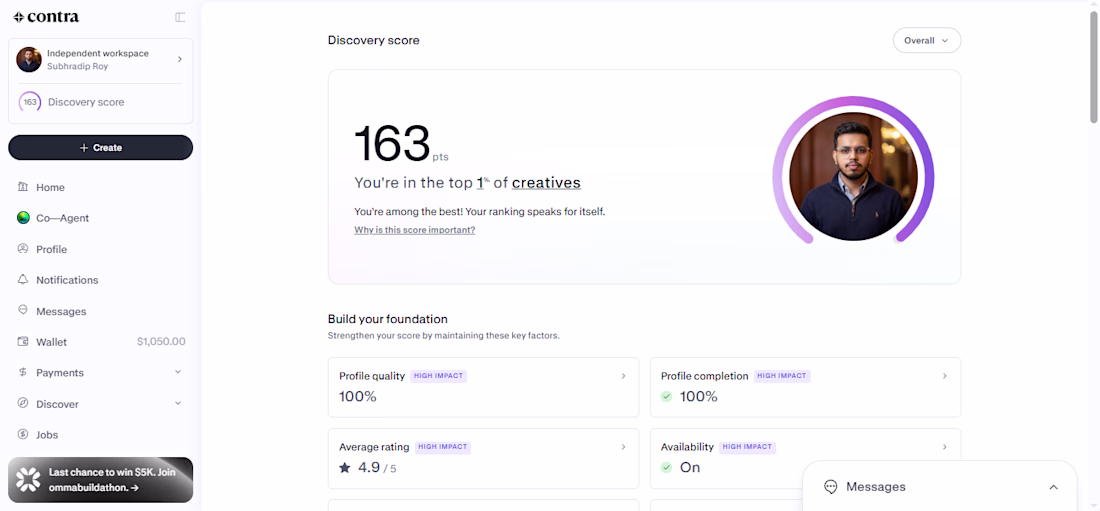Click the workspace avatar of Subhradip Roy
1100x511 pixels.
29,60
